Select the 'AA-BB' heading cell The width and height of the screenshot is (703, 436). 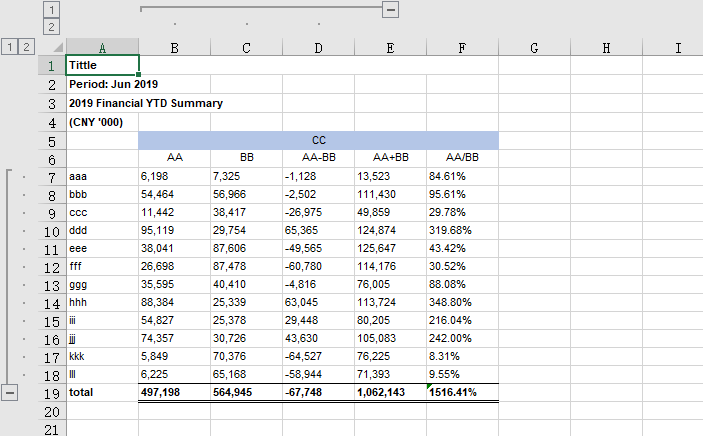point(318,158)
